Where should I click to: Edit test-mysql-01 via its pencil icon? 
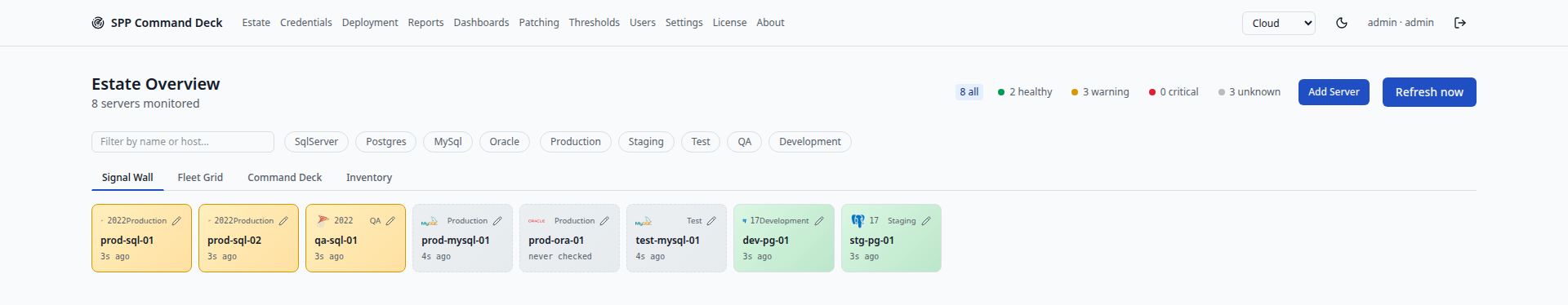tap(711, 221)
